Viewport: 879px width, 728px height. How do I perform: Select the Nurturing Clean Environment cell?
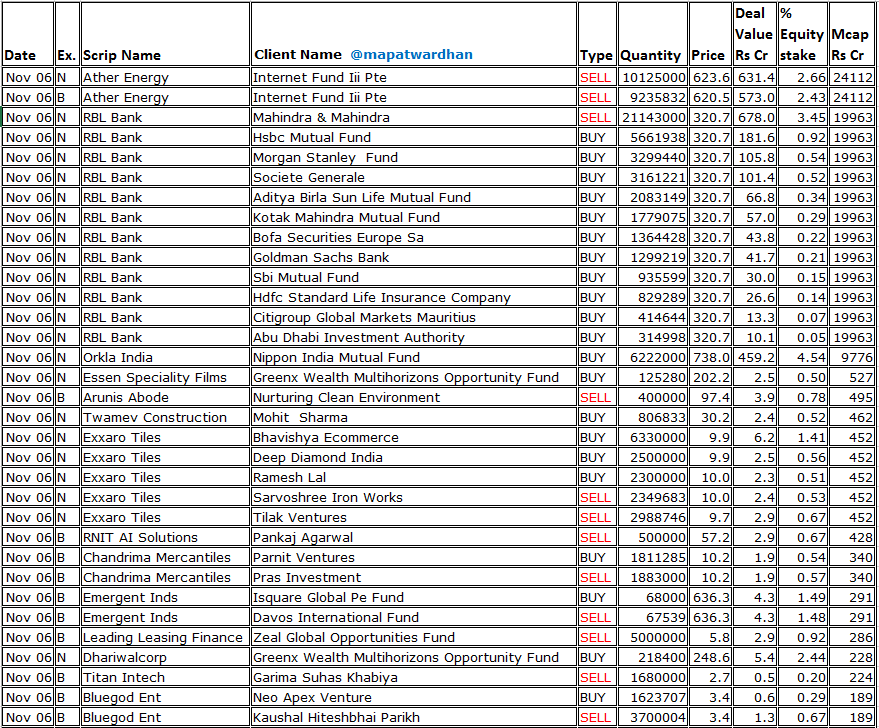click(x=414, y=398)
